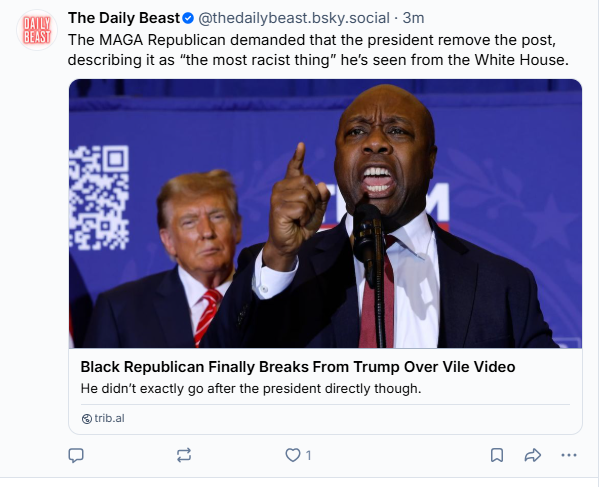Repost using the looping arrows icon
605x487 pixels.
pos(184,455)
